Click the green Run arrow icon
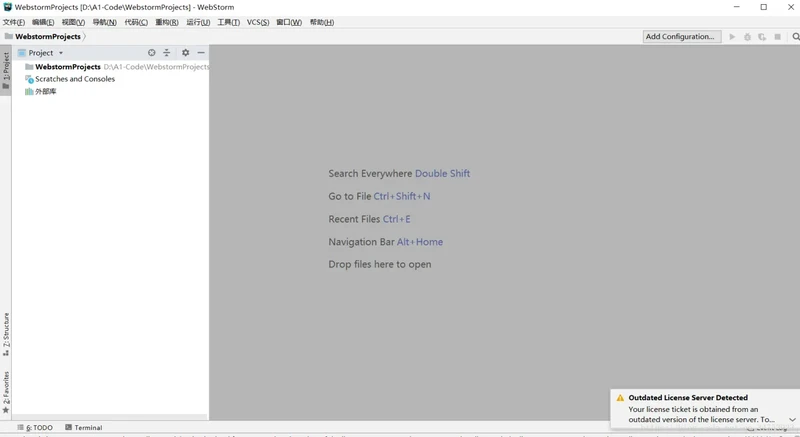Image resolution: width=800 pixels, height=437 pixels. click(x=732, y=37)
